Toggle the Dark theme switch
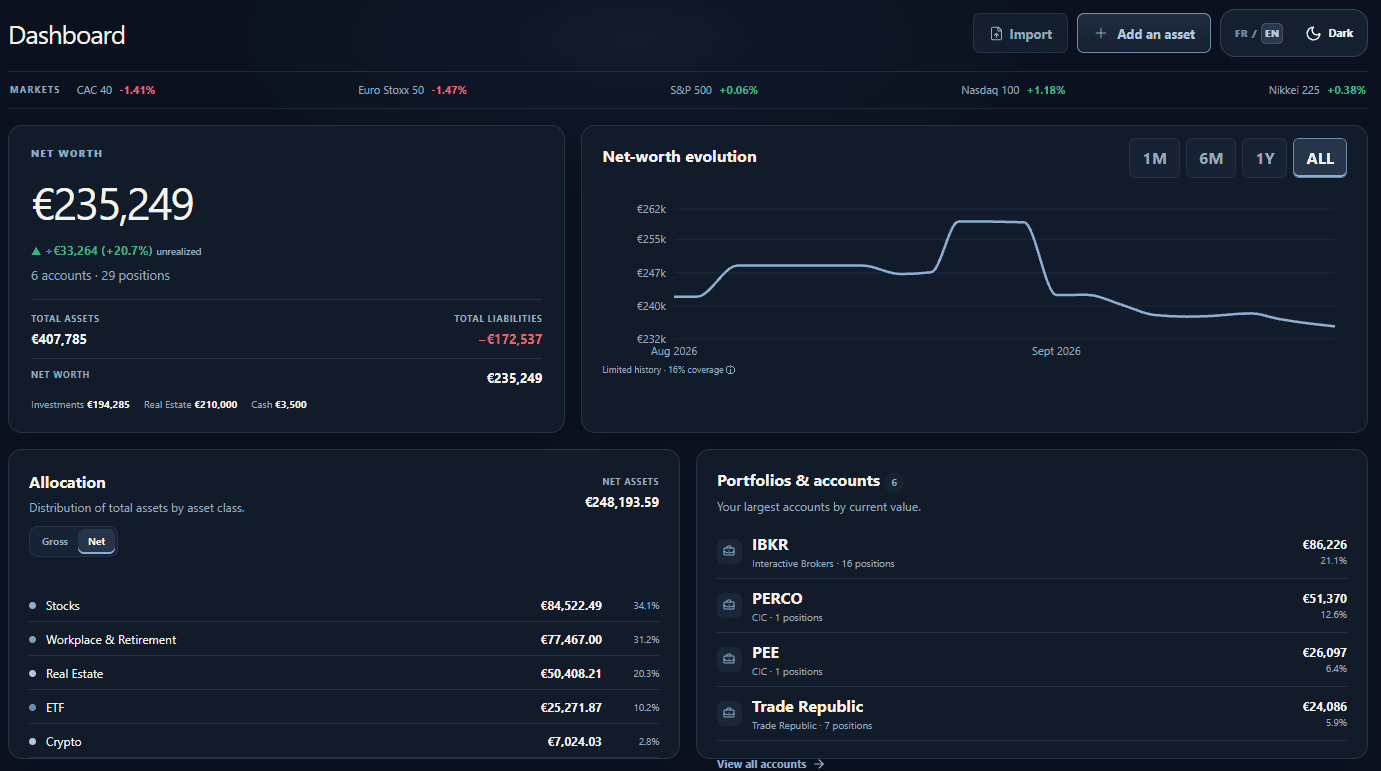Screen dimensions: 1381x771 click(x=1330, y=34)
